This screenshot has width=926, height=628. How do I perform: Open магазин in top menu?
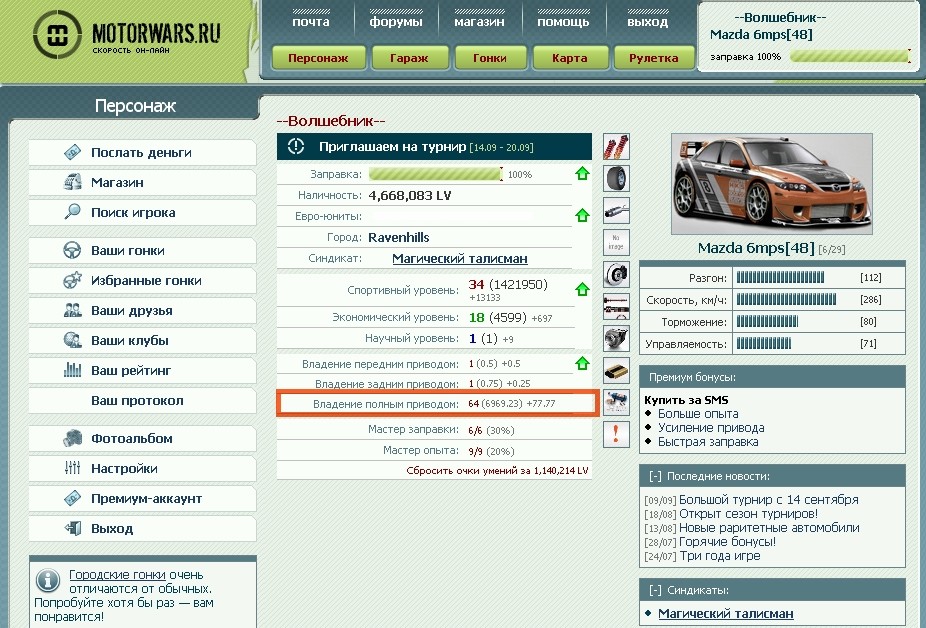pos(480,22)
